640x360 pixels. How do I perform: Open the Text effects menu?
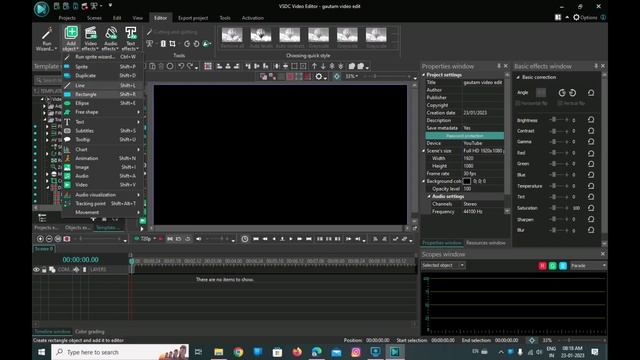pos(131,39)
